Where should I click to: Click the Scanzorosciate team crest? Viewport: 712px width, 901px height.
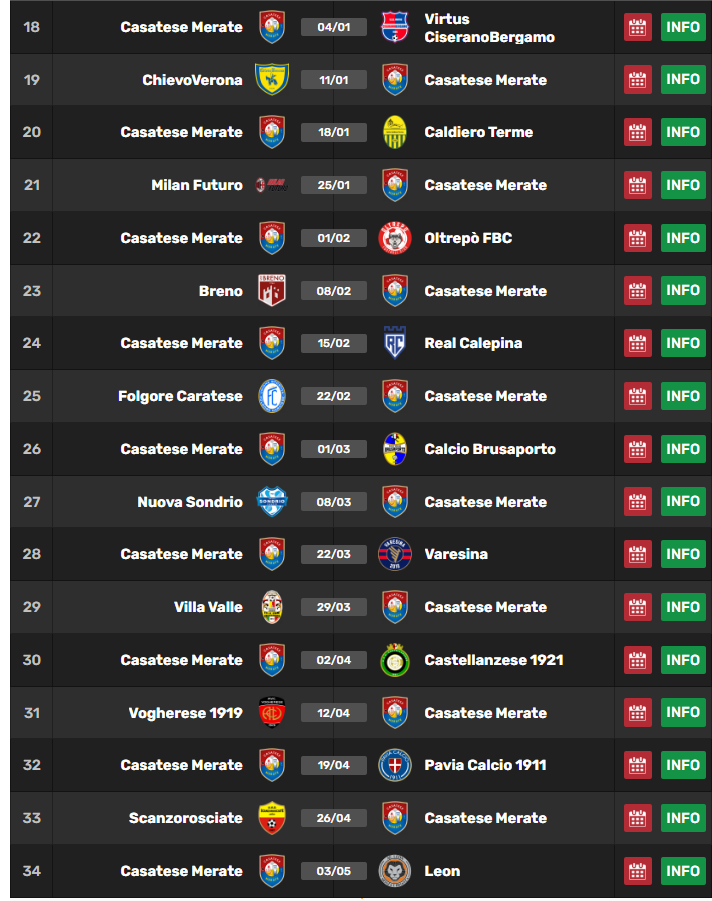point(271,818)
